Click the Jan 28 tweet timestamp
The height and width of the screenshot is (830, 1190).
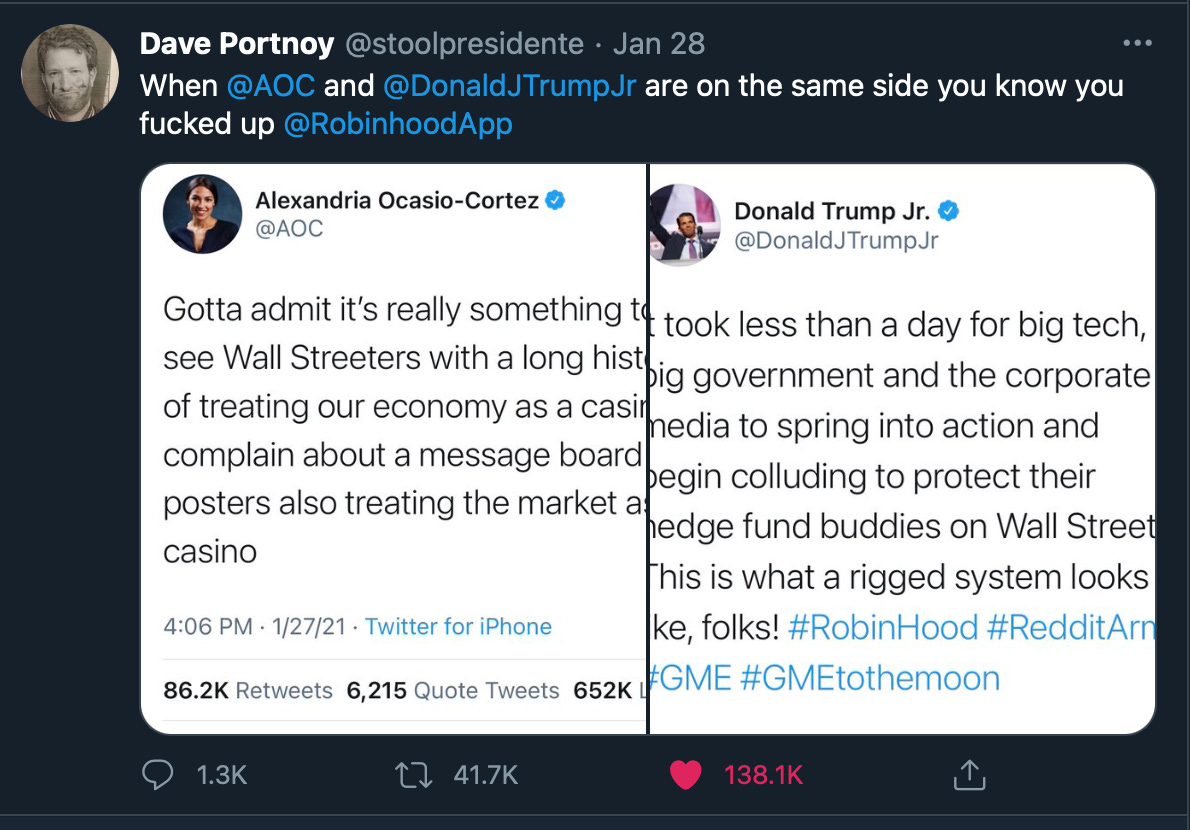tap(659, 44)
